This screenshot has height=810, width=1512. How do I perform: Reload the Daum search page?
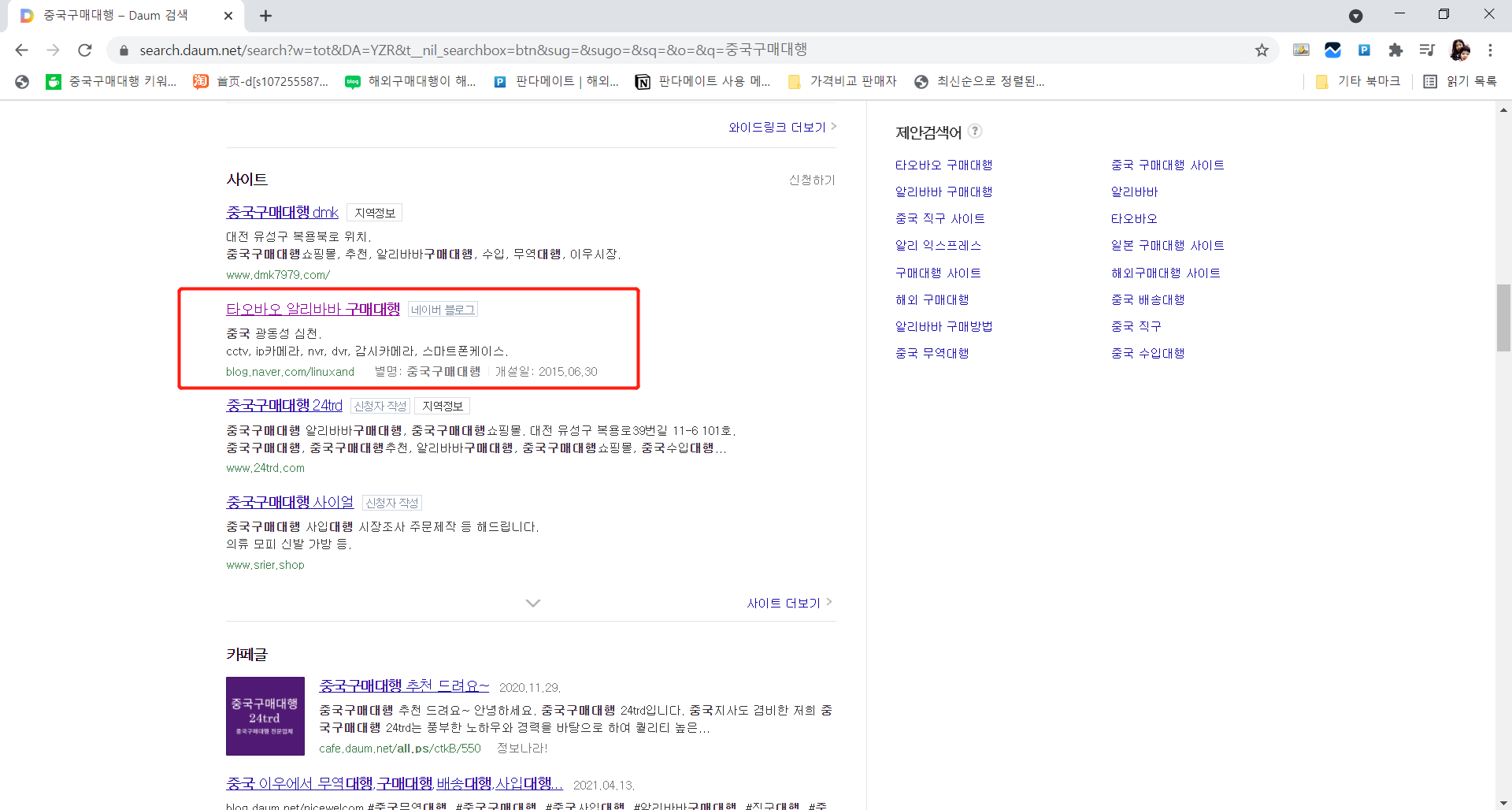(x=85, y=50)
